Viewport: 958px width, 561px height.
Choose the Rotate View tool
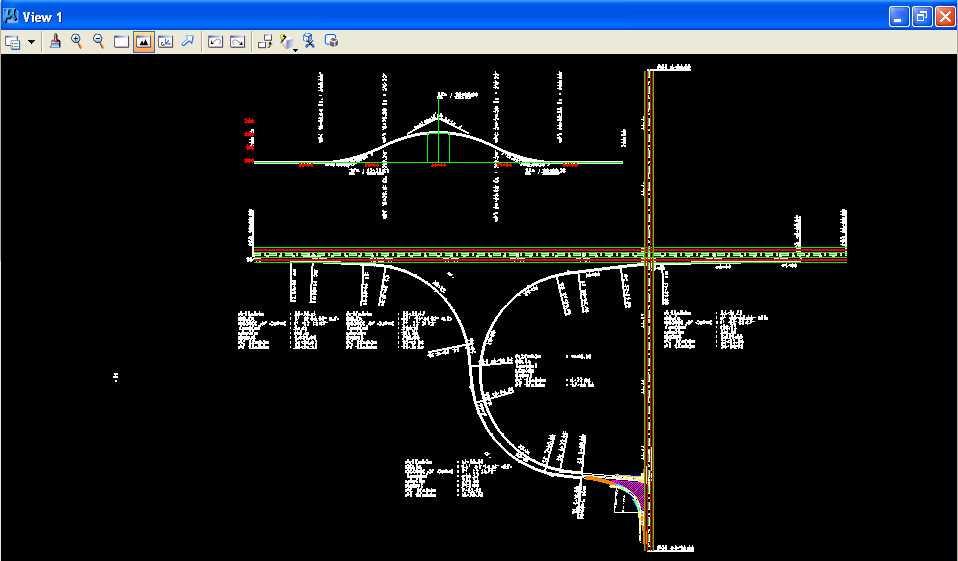coord(165,42)
